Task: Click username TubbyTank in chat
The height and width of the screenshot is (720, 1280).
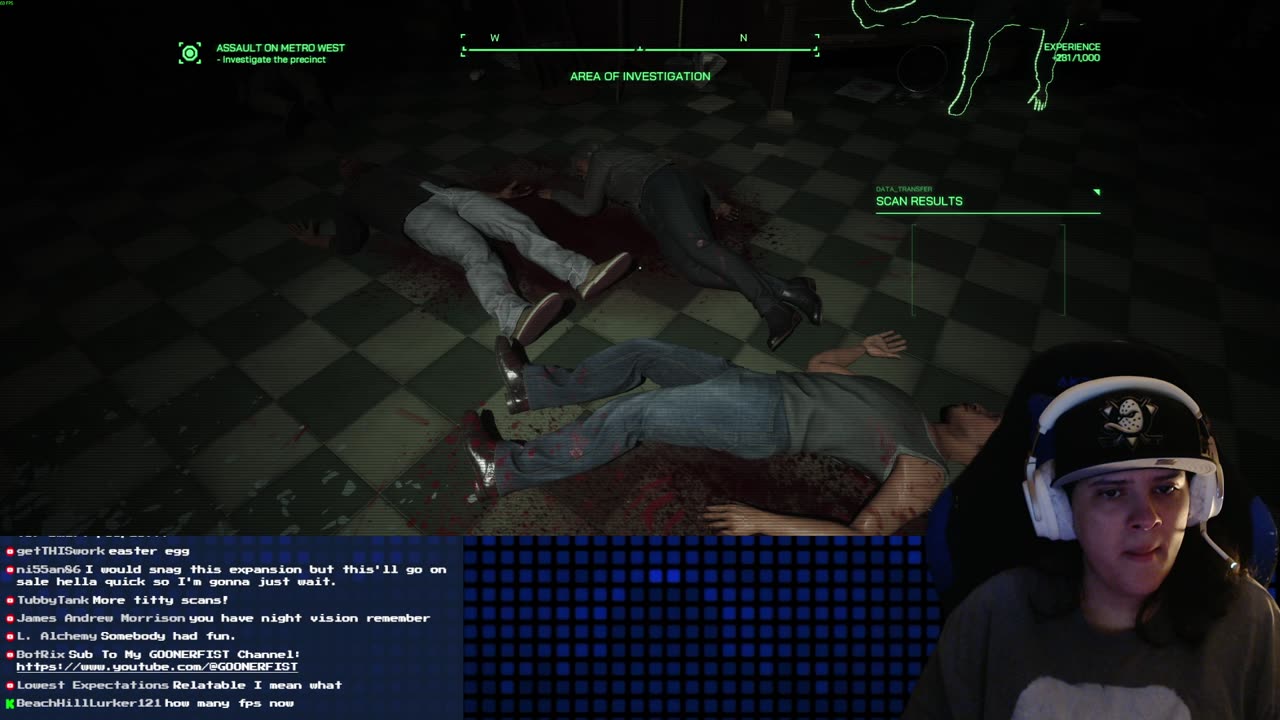Action: 52,600
